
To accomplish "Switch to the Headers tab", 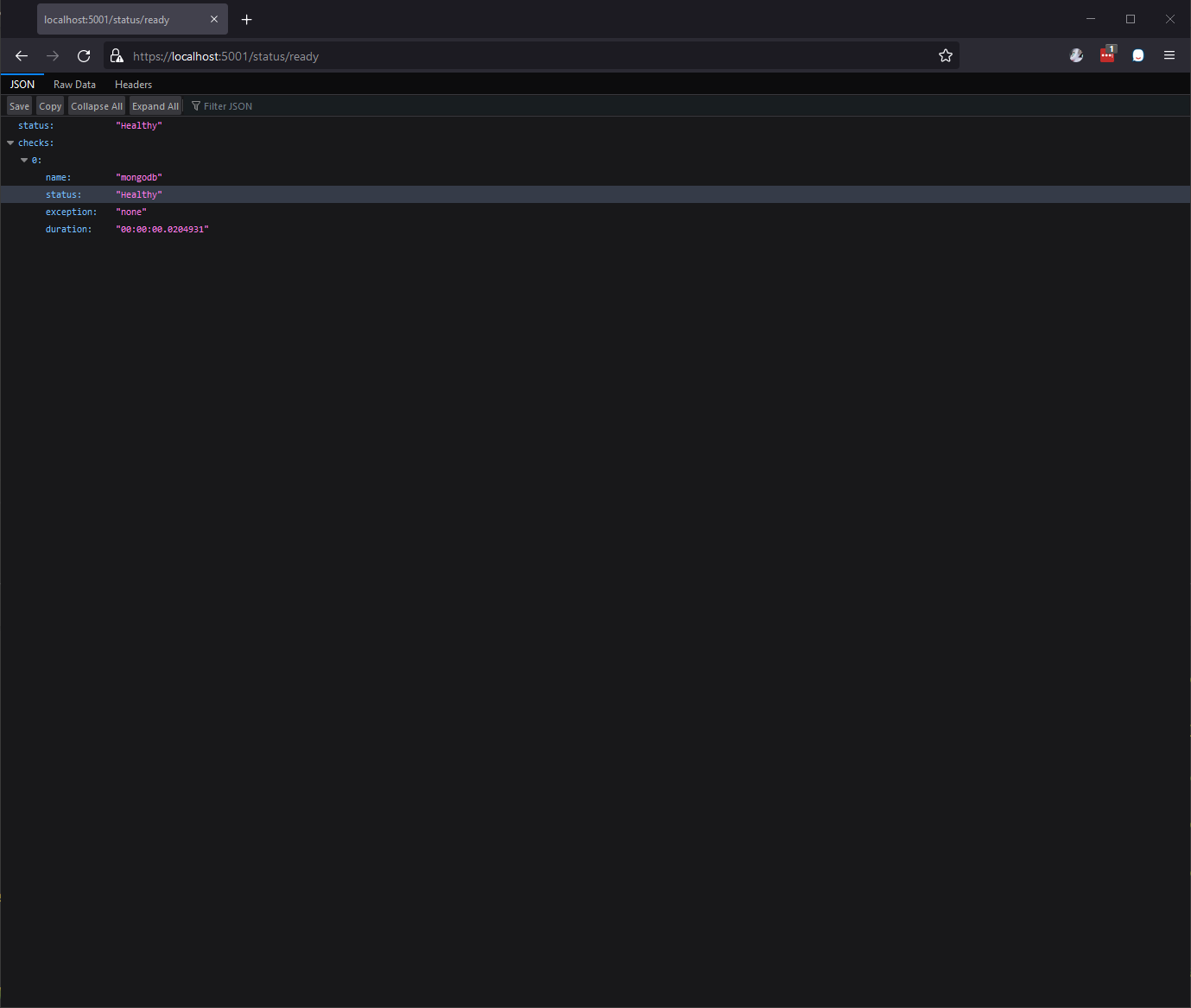I will 133,84.
